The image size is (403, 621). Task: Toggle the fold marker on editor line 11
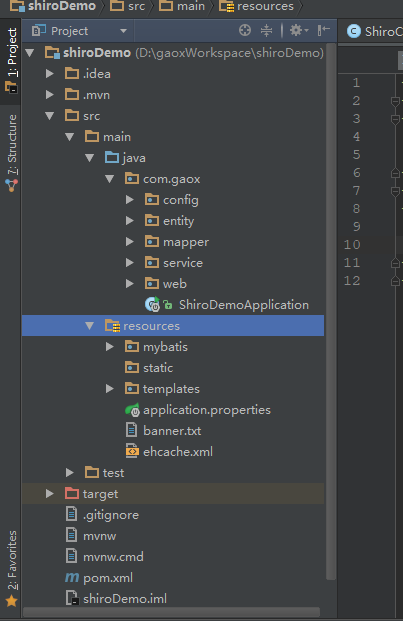(395, 263)
